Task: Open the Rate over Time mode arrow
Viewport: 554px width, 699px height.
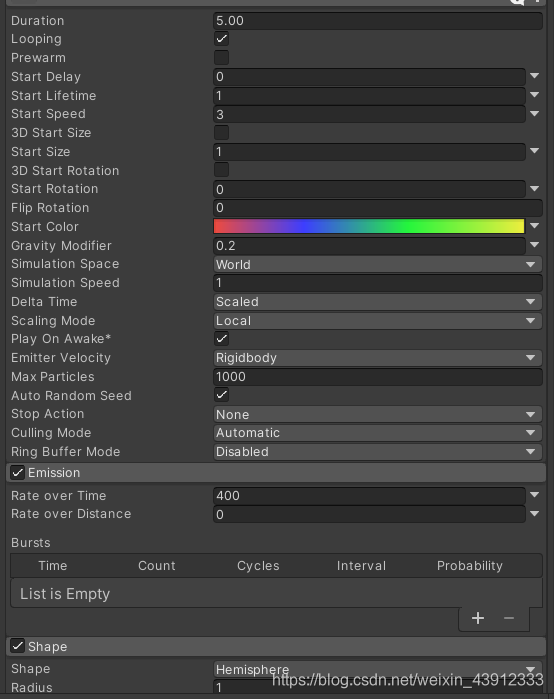Action: coord(534,495)
